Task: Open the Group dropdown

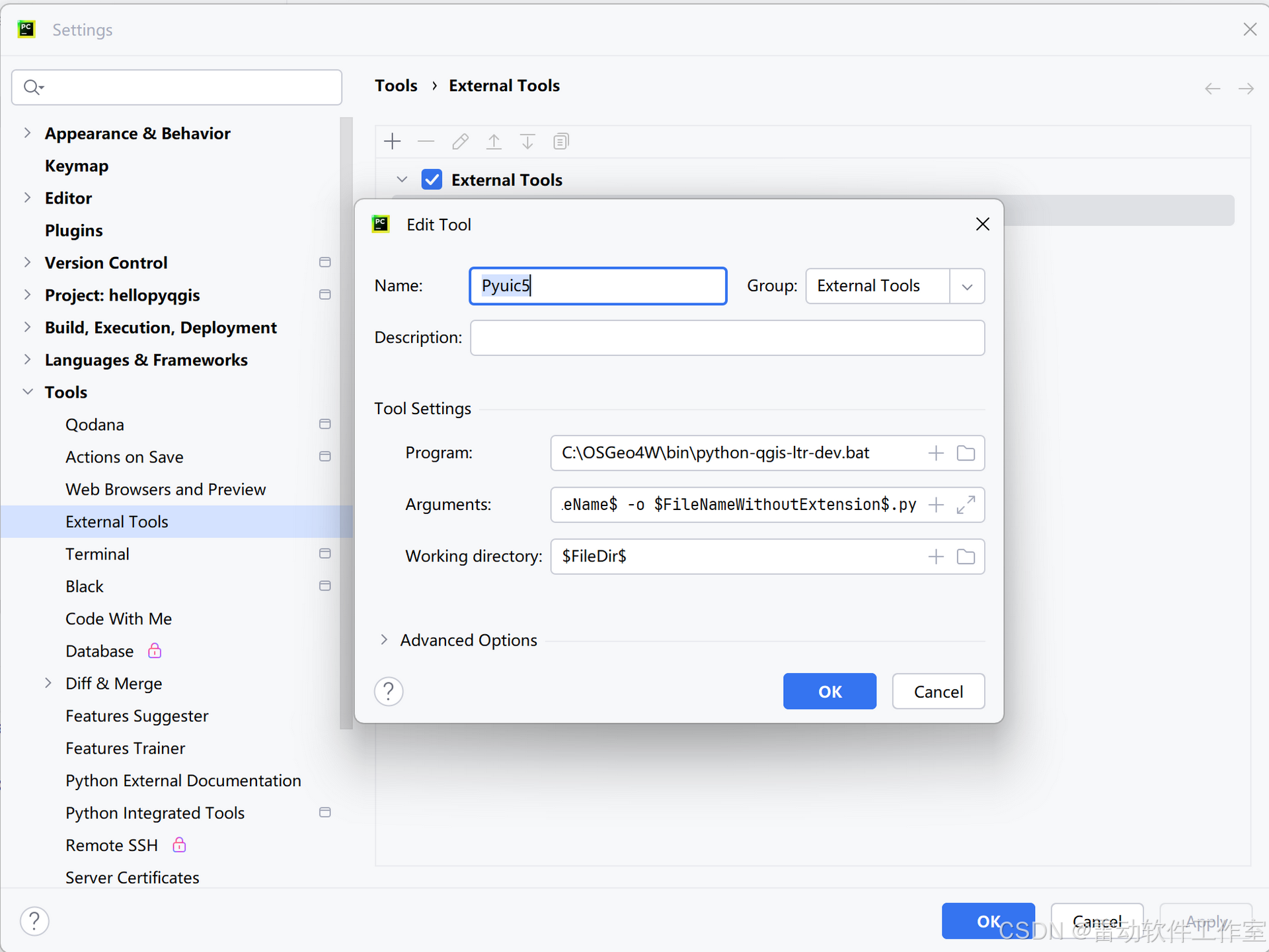Action: [x=967, y=286]
